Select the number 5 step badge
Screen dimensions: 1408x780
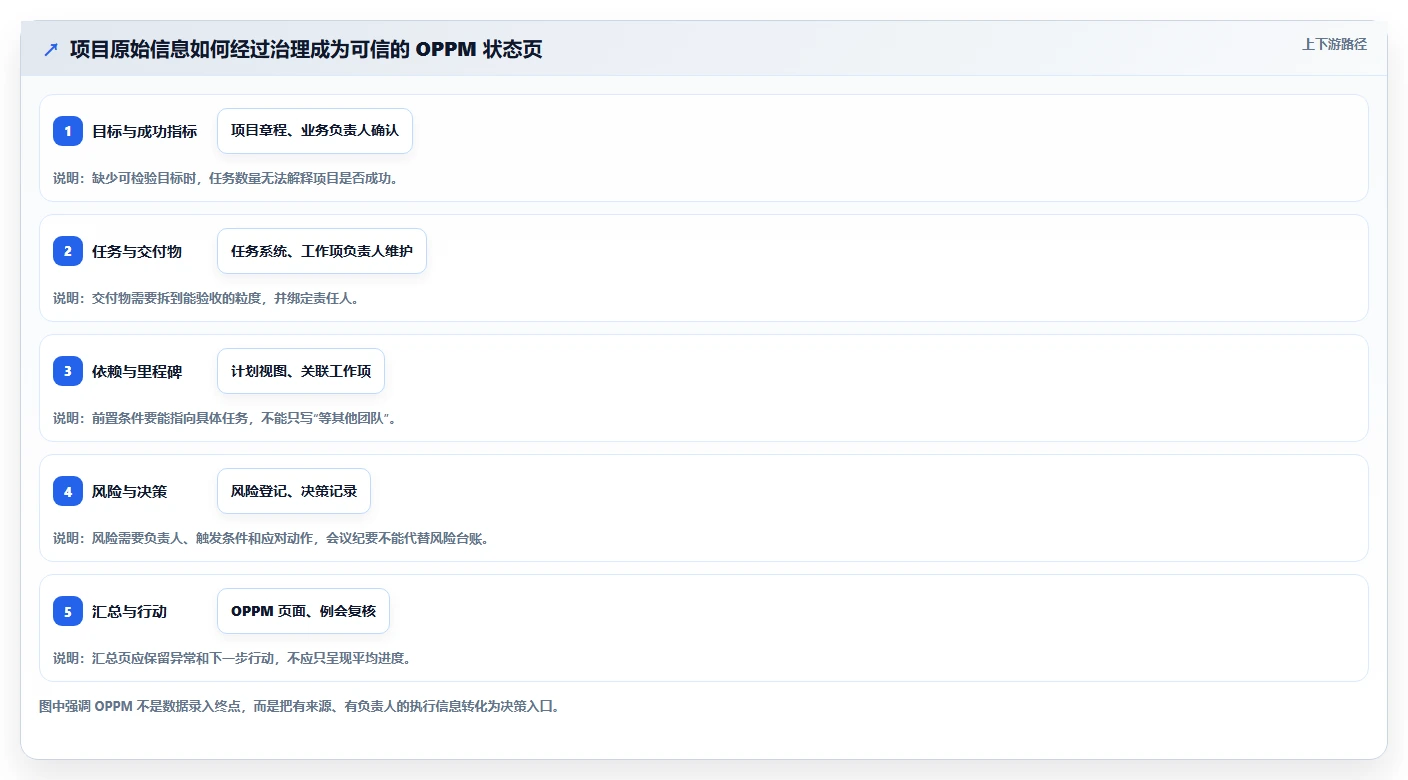pos(68,611)
